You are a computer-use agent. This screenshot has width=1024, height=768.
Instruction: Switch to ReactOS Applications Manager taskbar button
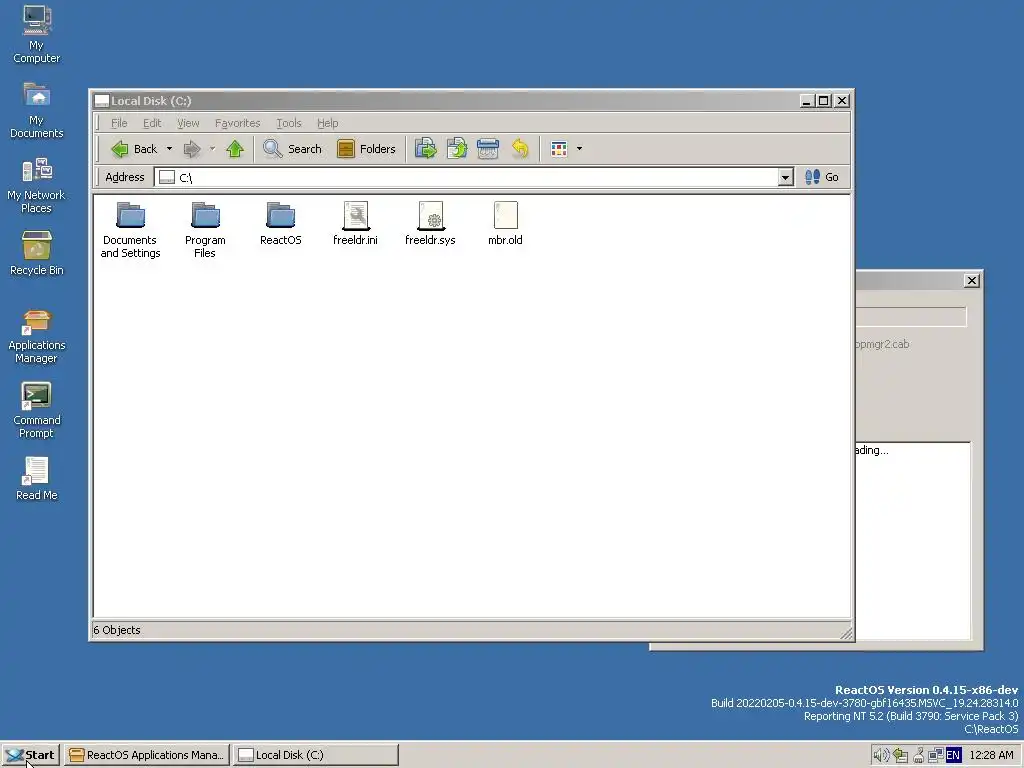point(147,755)
